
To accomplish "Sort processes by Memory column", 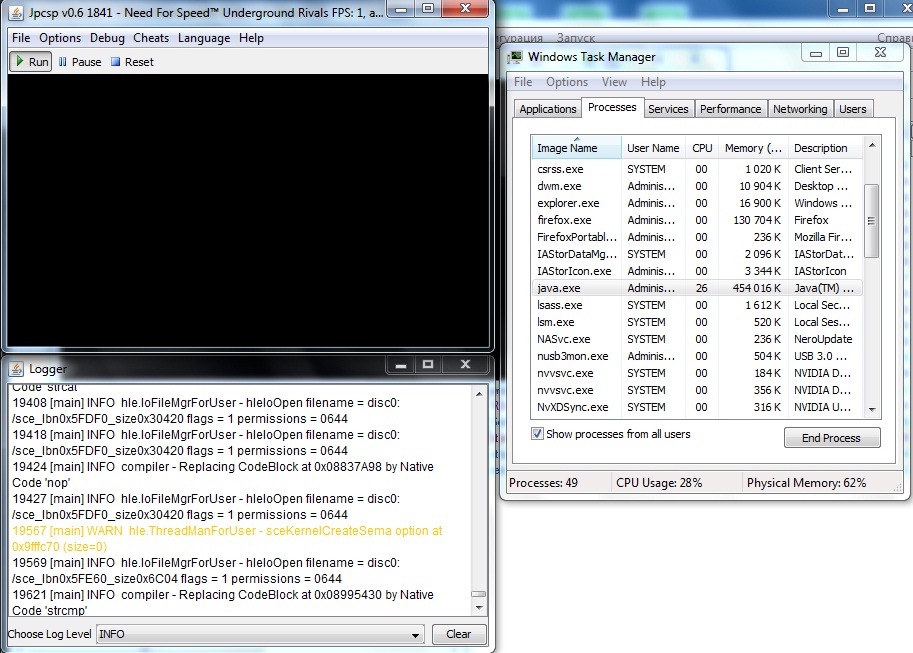I will click(753, 148).
